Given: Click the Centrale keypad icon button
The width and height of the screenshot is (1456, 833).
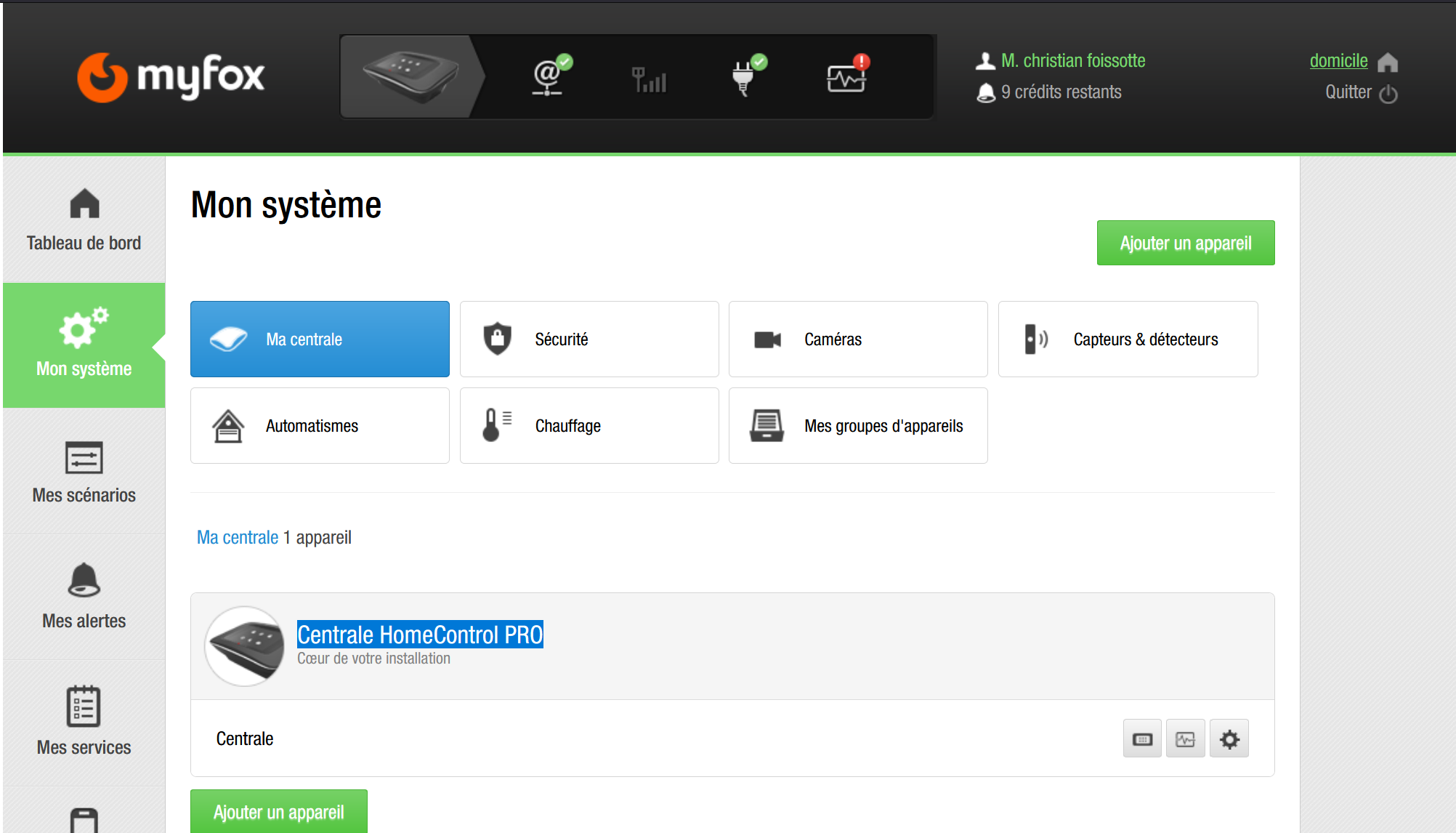Looking at the screenshot, I should pyautogui.click(x=1142, y=739).
